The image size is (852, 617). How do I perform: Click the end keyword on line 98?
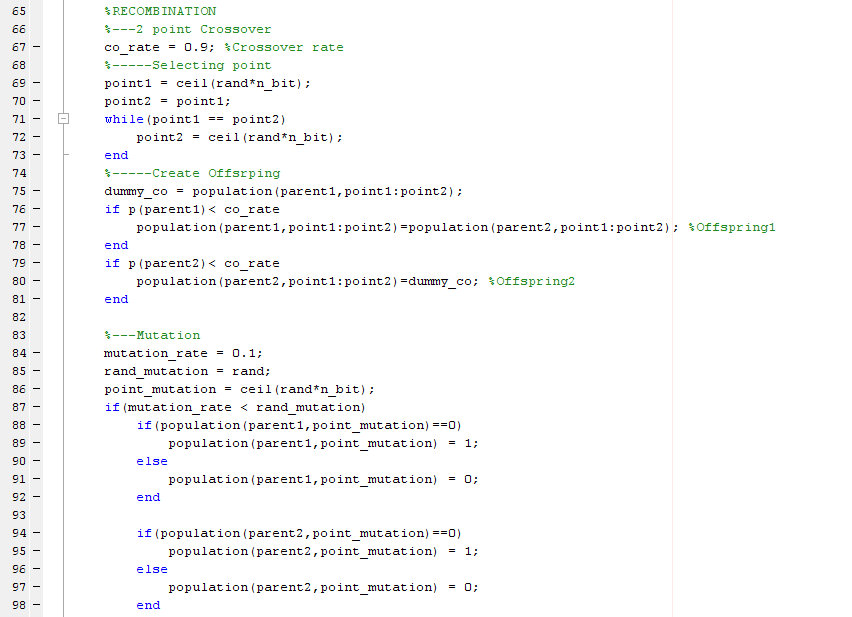tap(148, 605)
